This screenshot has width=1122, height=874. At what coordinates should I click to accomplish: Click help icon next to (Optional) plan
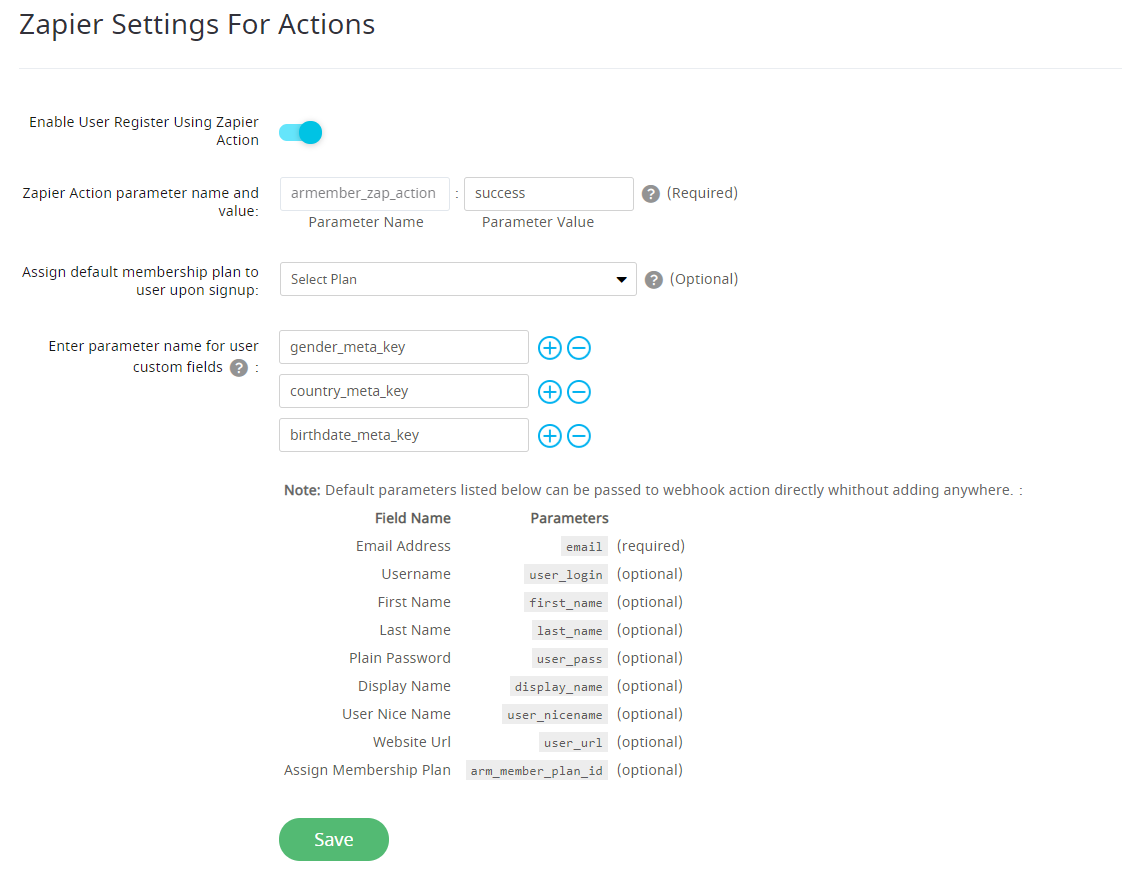click(653, 280)
